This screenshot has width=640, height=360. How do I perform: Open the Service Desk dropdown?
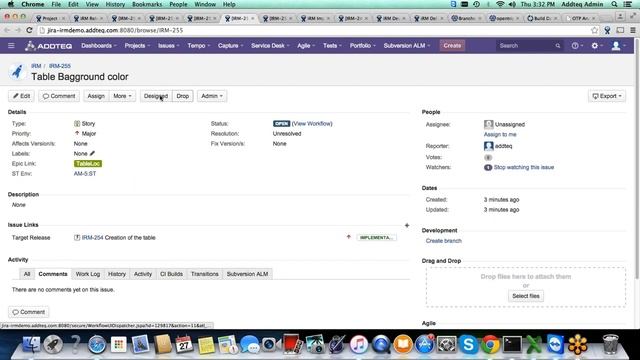270,46
